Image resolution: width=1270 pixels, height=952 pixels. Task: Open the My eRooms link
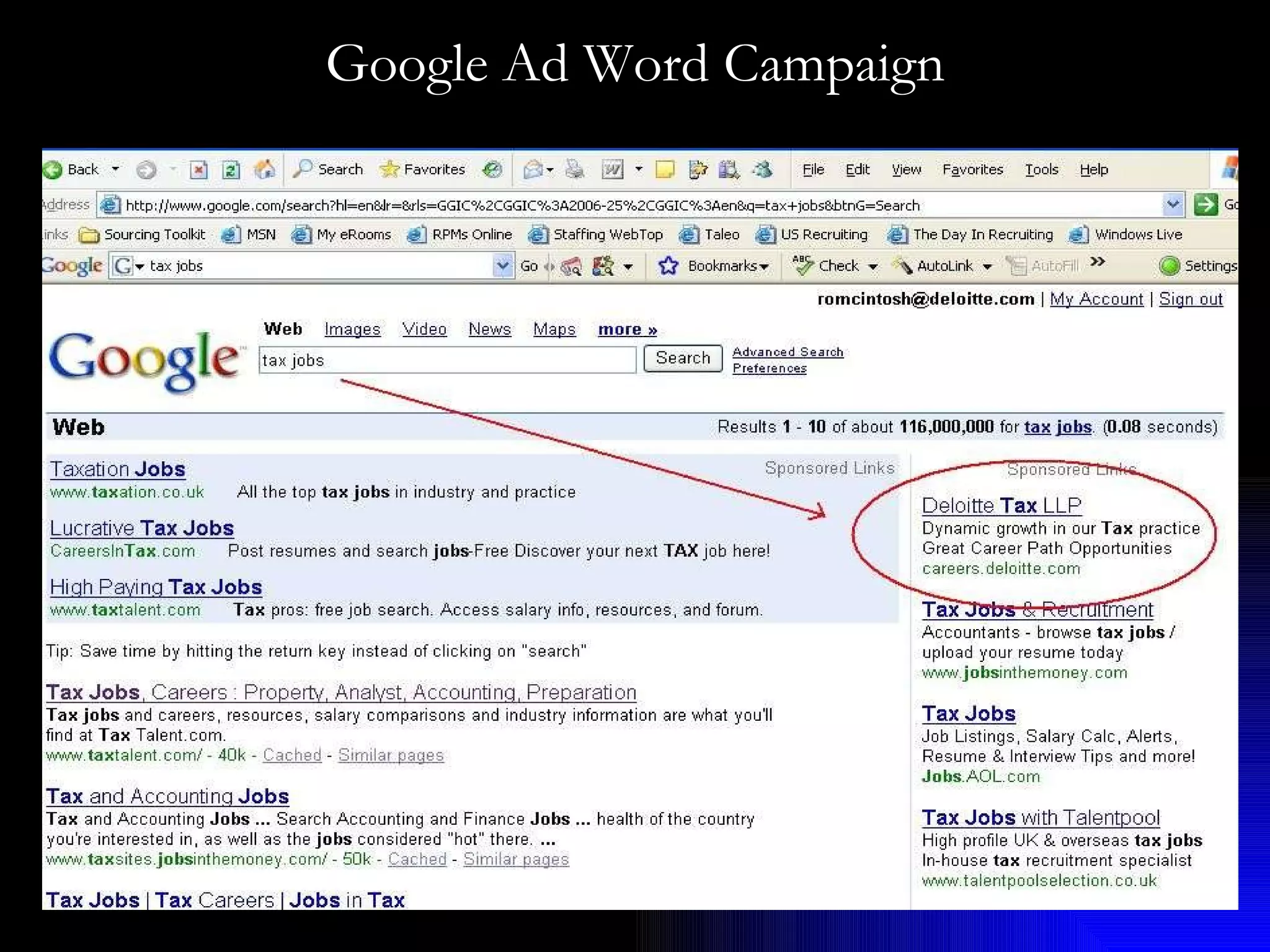pos(341,235)
